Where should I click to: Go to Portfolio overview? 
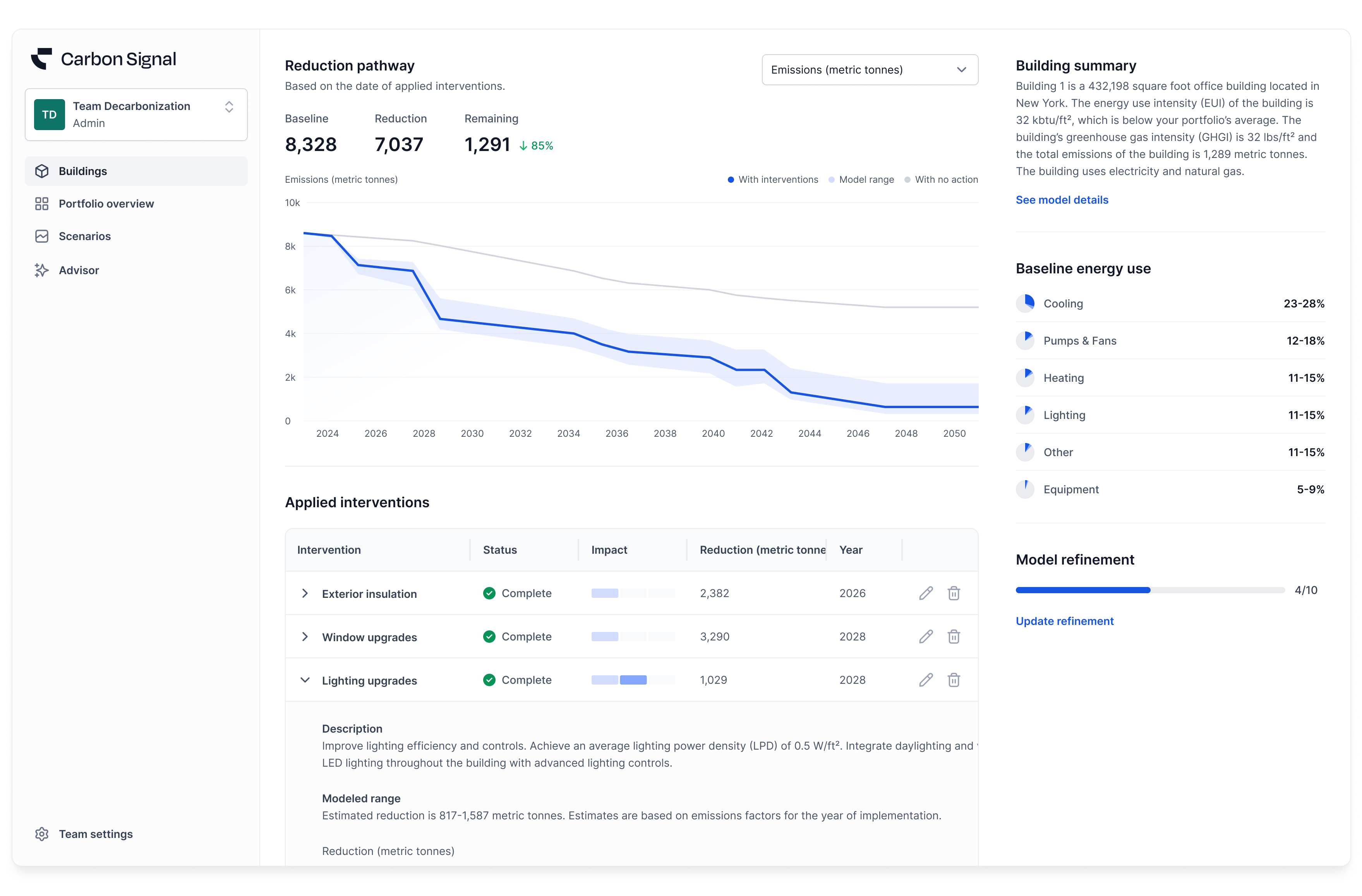point(106,204)
